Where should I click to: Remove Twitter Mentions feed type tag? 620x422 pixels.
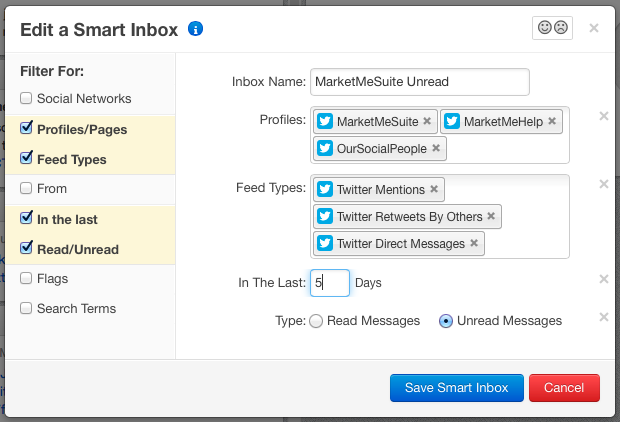[434, 189]
